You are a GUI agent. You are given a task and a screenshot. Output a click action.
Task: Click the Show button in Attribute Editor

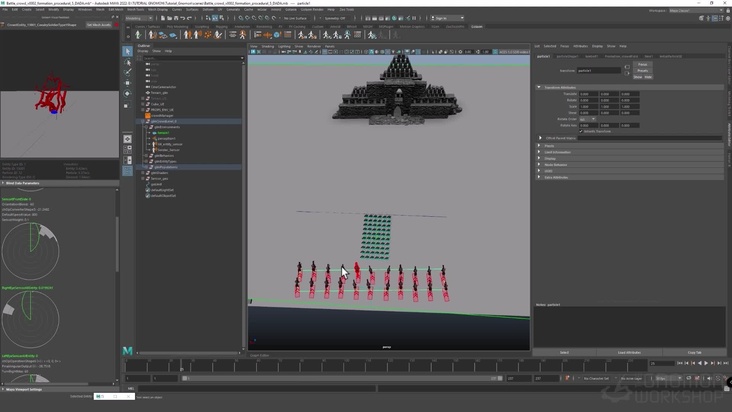tap(638, 77)
